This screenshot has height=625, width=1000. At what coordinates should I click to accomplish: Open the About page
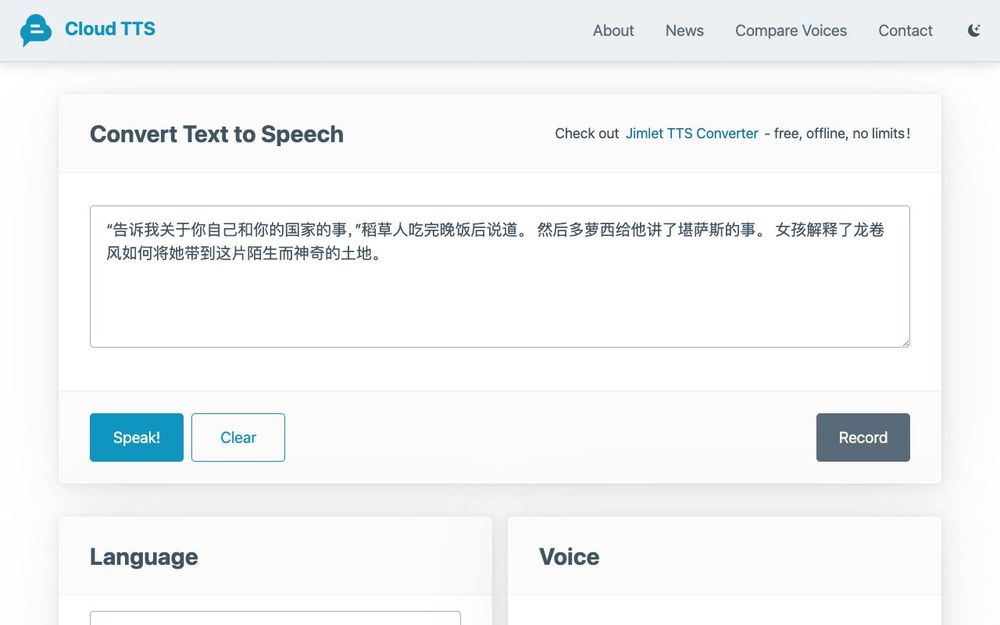tap(613, 31)
